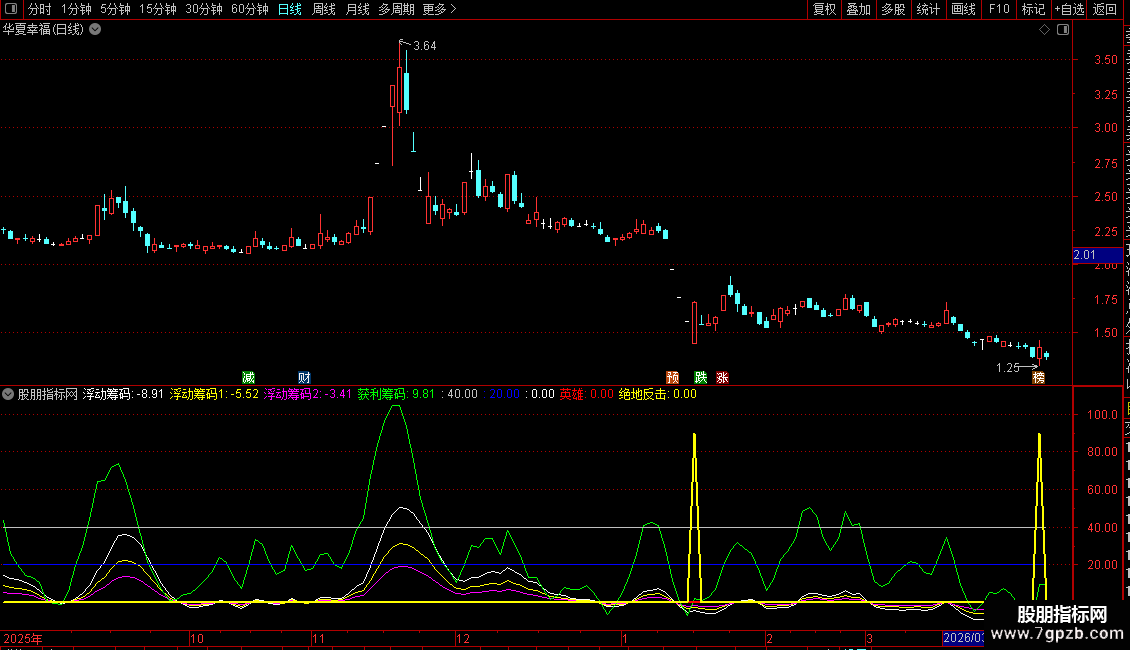
Task: Click the 涨 marker icon
Action: pyautogui.click(x=722, y=377)
